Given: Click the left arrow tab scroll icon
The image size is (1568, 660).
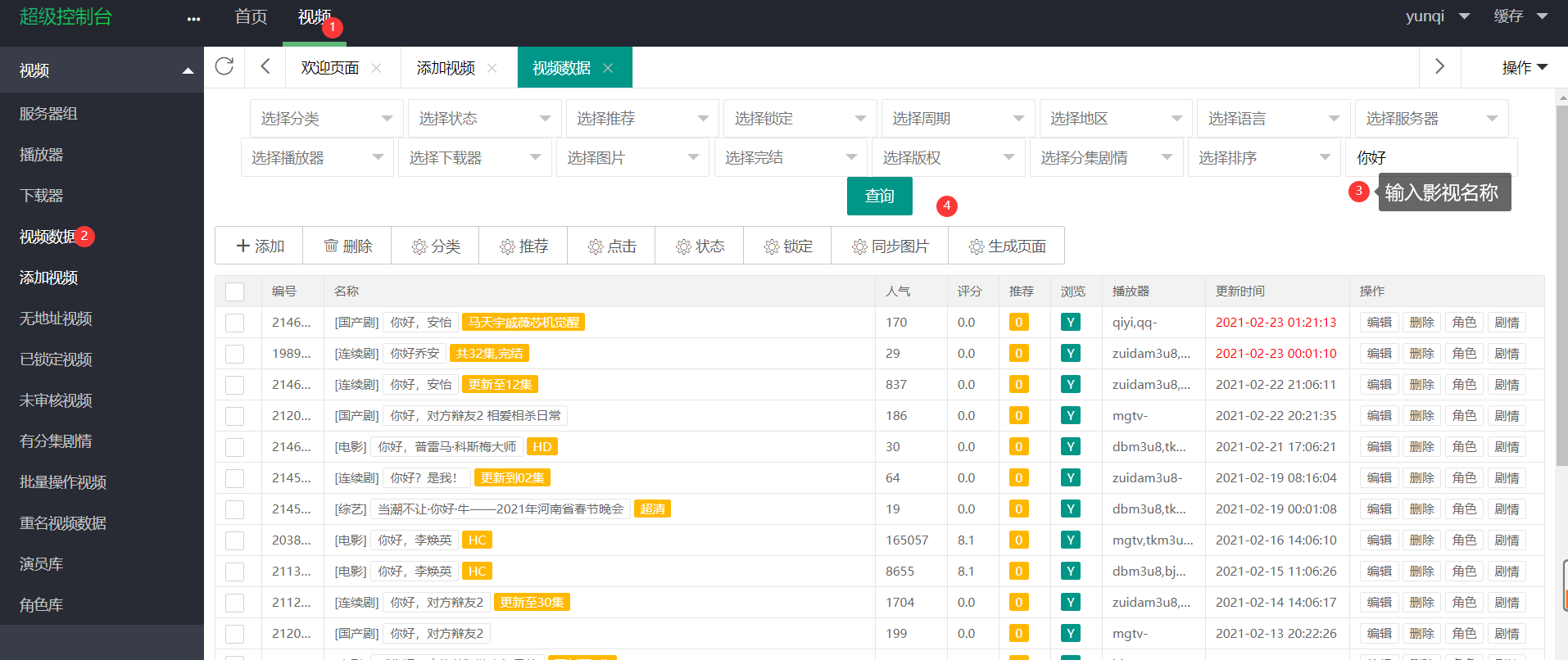Looking at the screenshot, I should click(265, 66).
